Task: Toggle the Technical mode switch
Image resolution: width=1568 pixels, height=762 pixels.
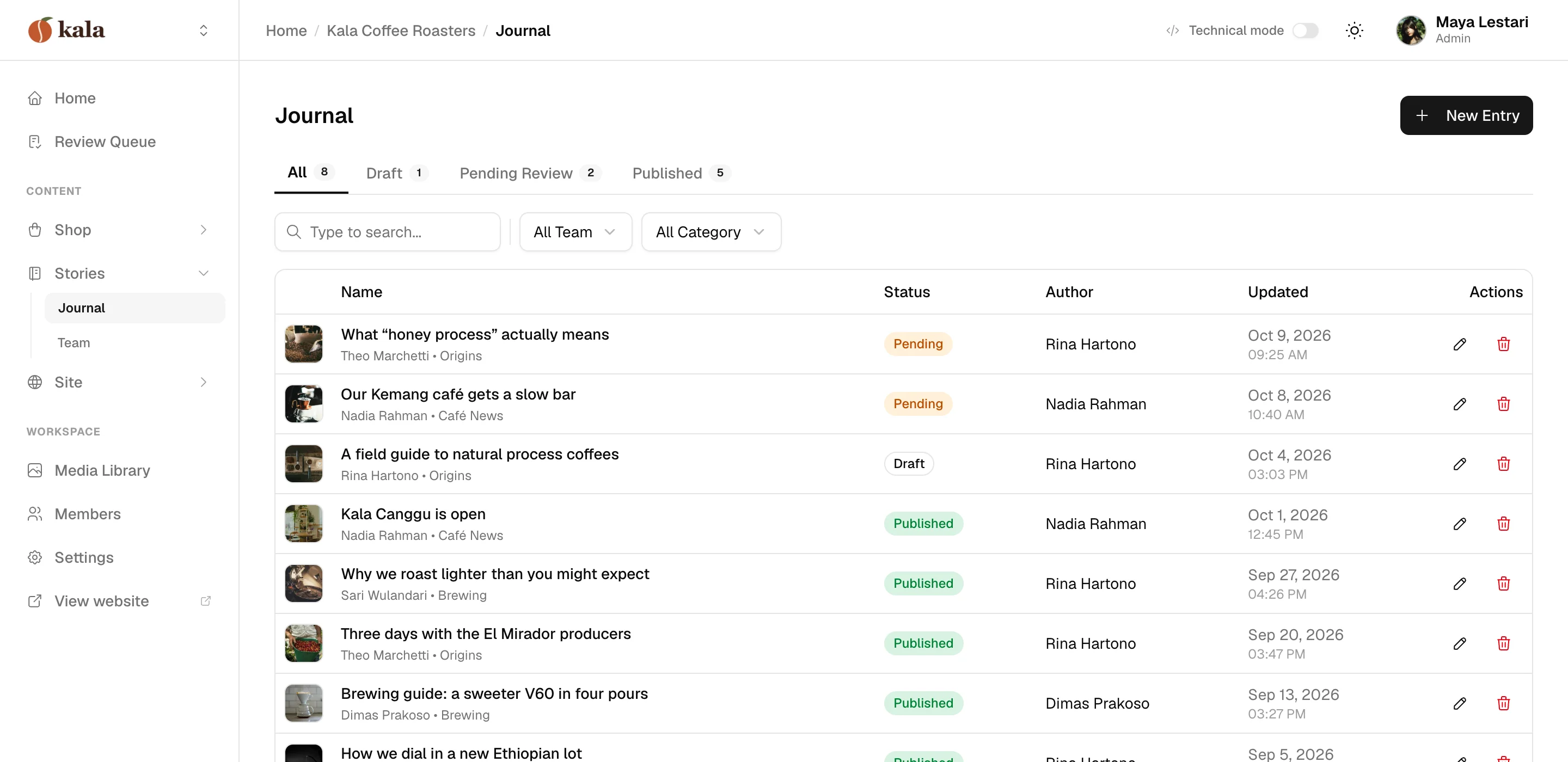Action: [1305, 30]
